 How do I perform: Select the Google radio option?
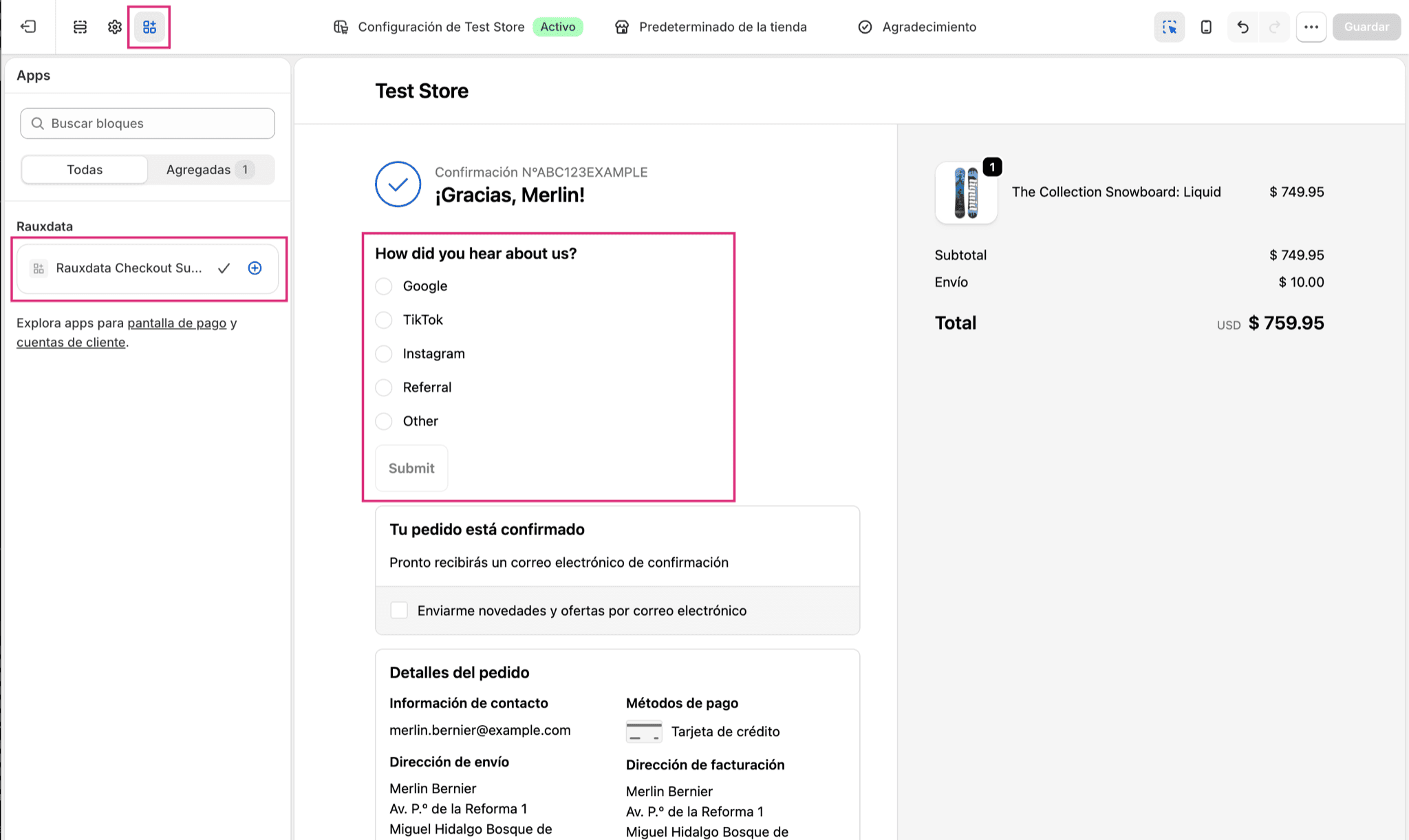click(x=384, y=286)
